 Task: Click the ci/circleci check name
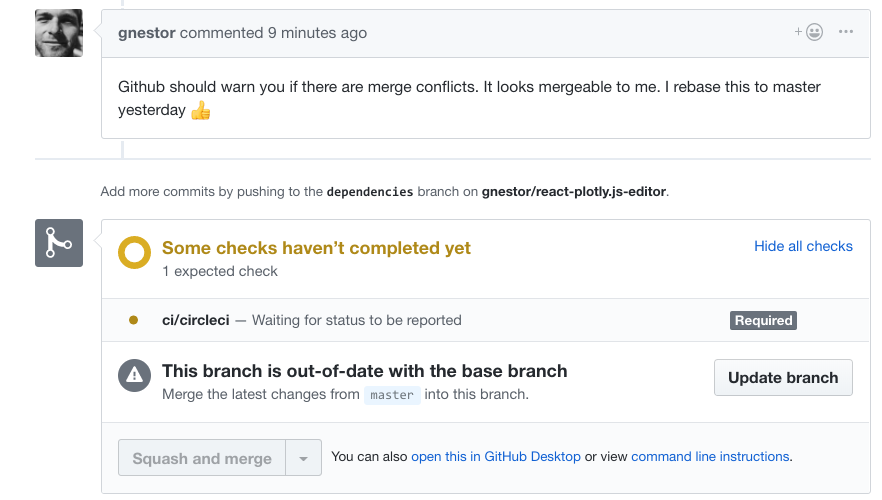click(x=196, y=321)
